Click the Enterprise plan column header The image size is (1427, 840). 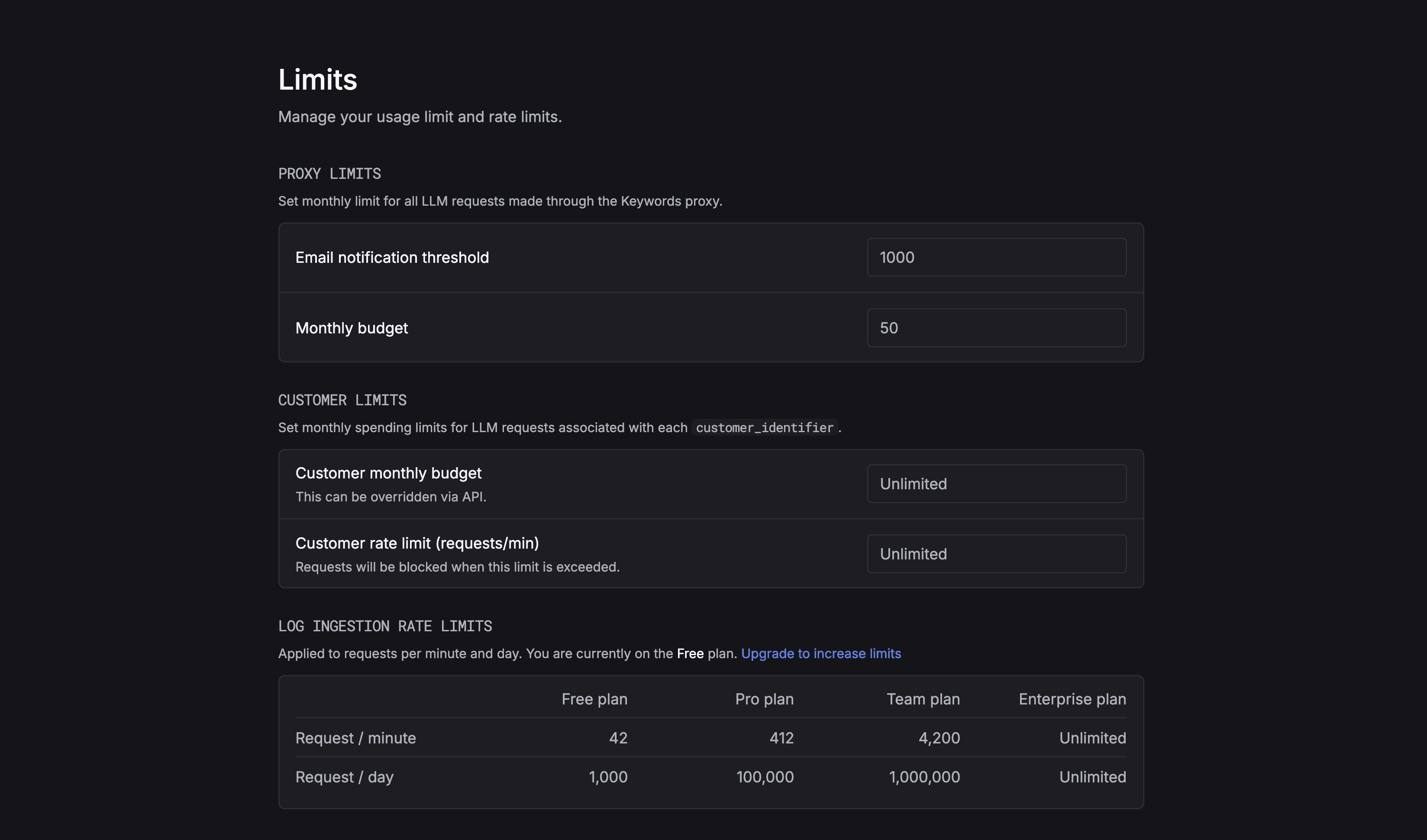(1072, 699)
